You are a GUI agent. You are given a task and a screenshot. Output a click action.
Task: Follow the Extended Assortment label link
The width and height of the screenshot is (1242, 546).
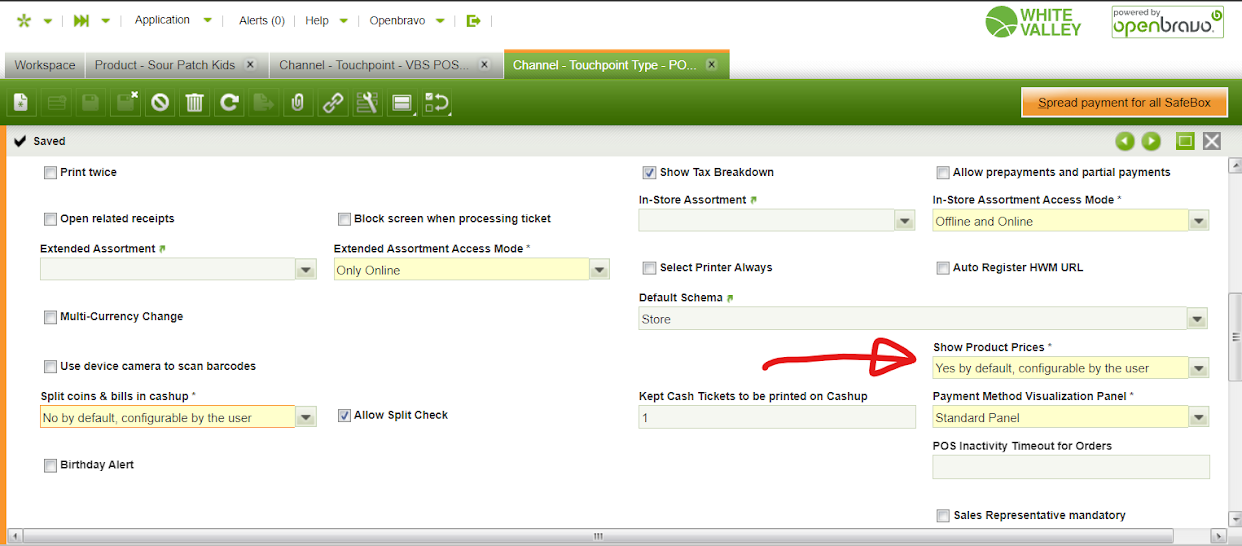tap(162, 249)
